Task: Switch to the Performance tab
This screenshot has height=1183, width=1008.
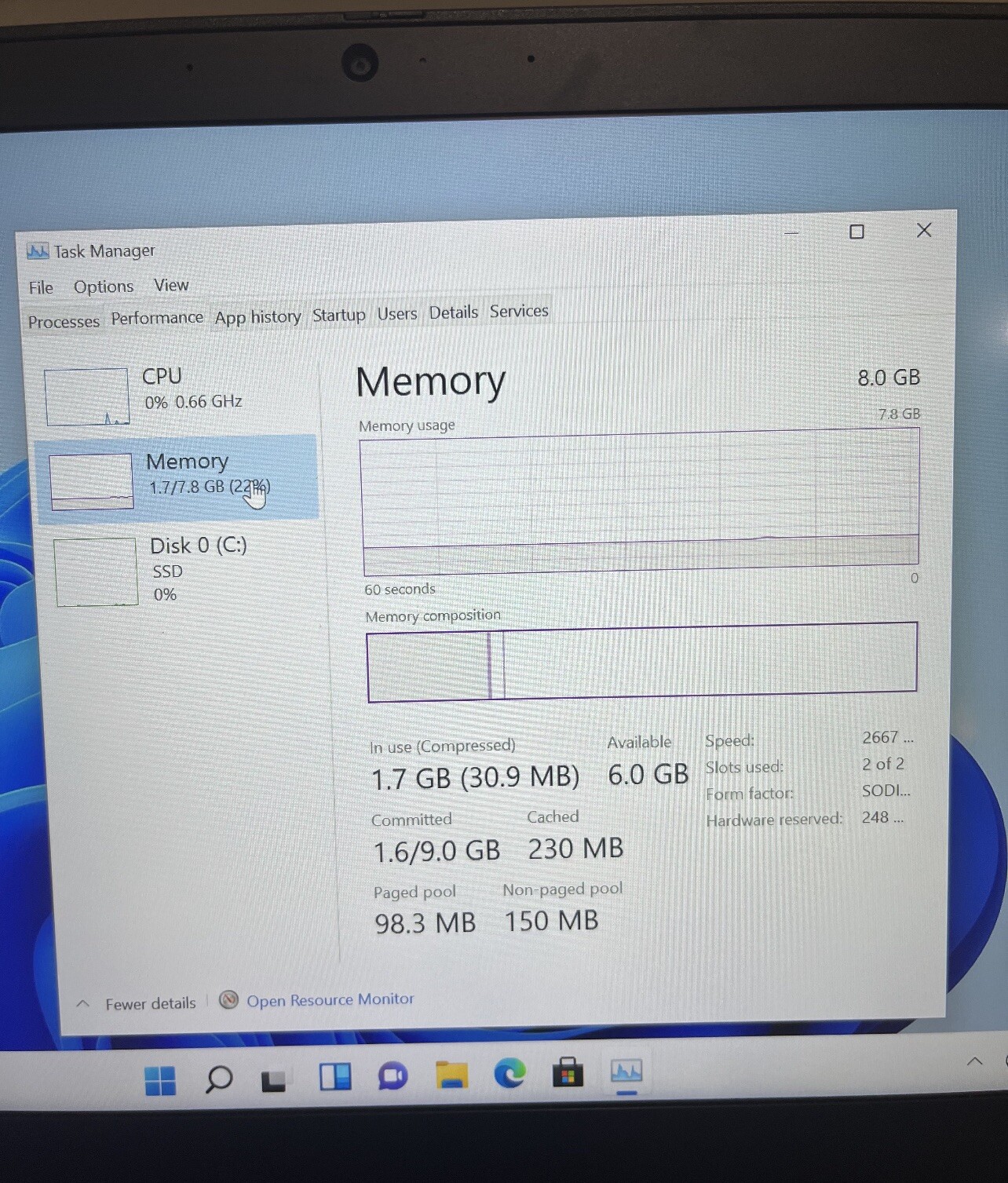Action: 157,318
